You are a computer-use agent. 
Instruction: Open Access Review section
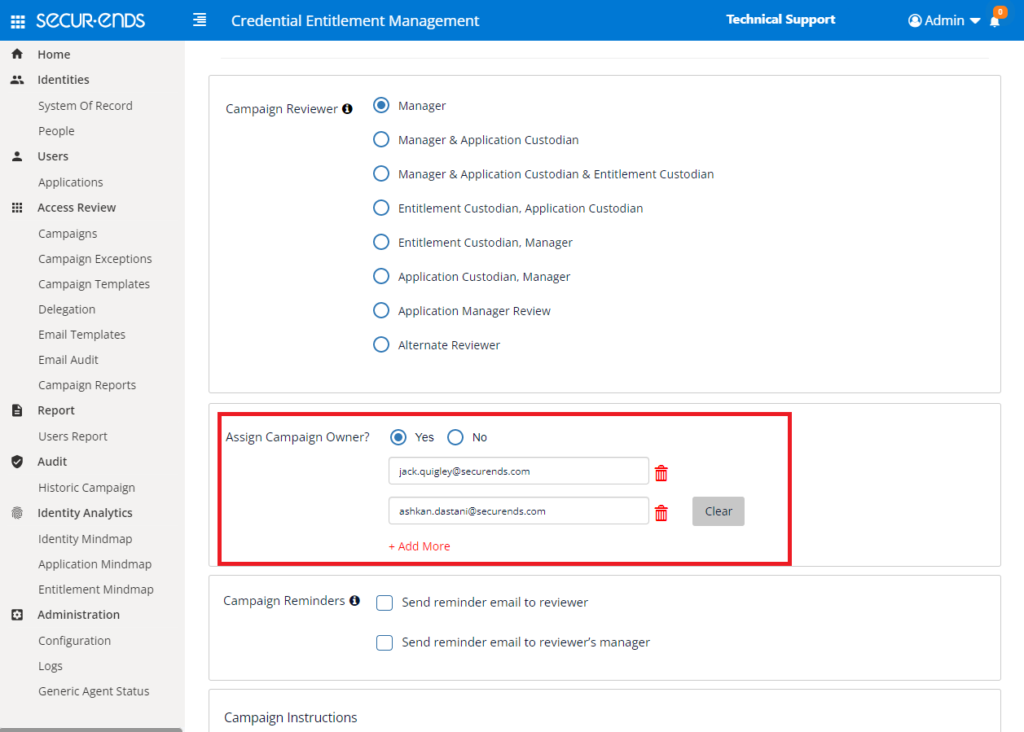[76, 208]
